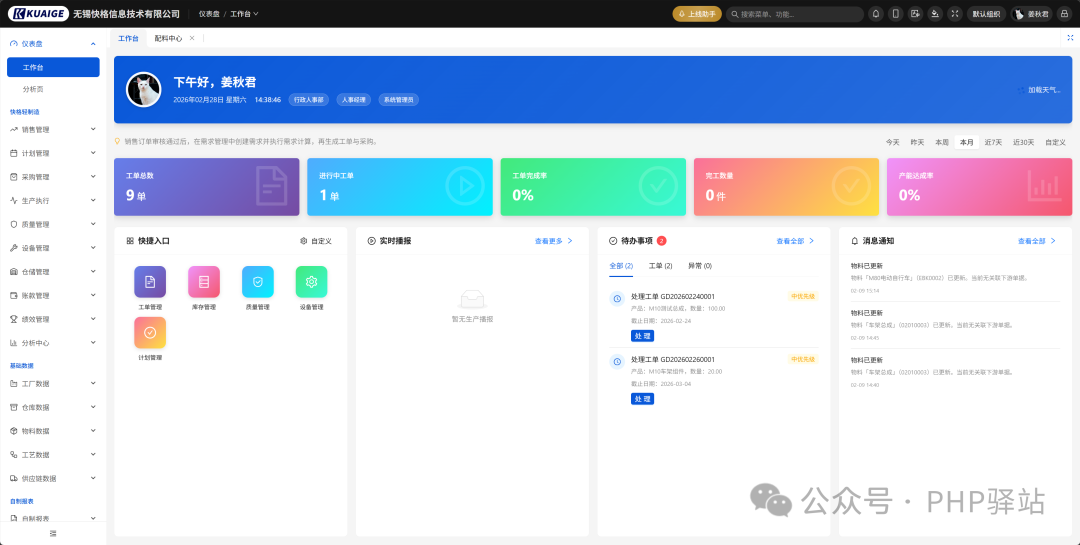The height and width of the screenshot is (545, 1080).
Task: Open 设备管理 quick entry icon
Action: [311, 282]
